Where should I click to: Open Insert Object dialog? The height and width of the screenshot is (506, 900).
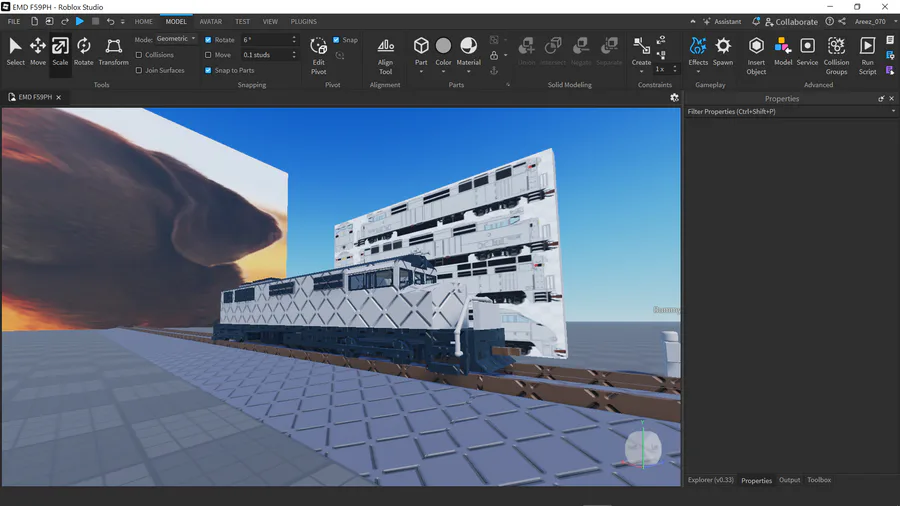tap(757, 56)
